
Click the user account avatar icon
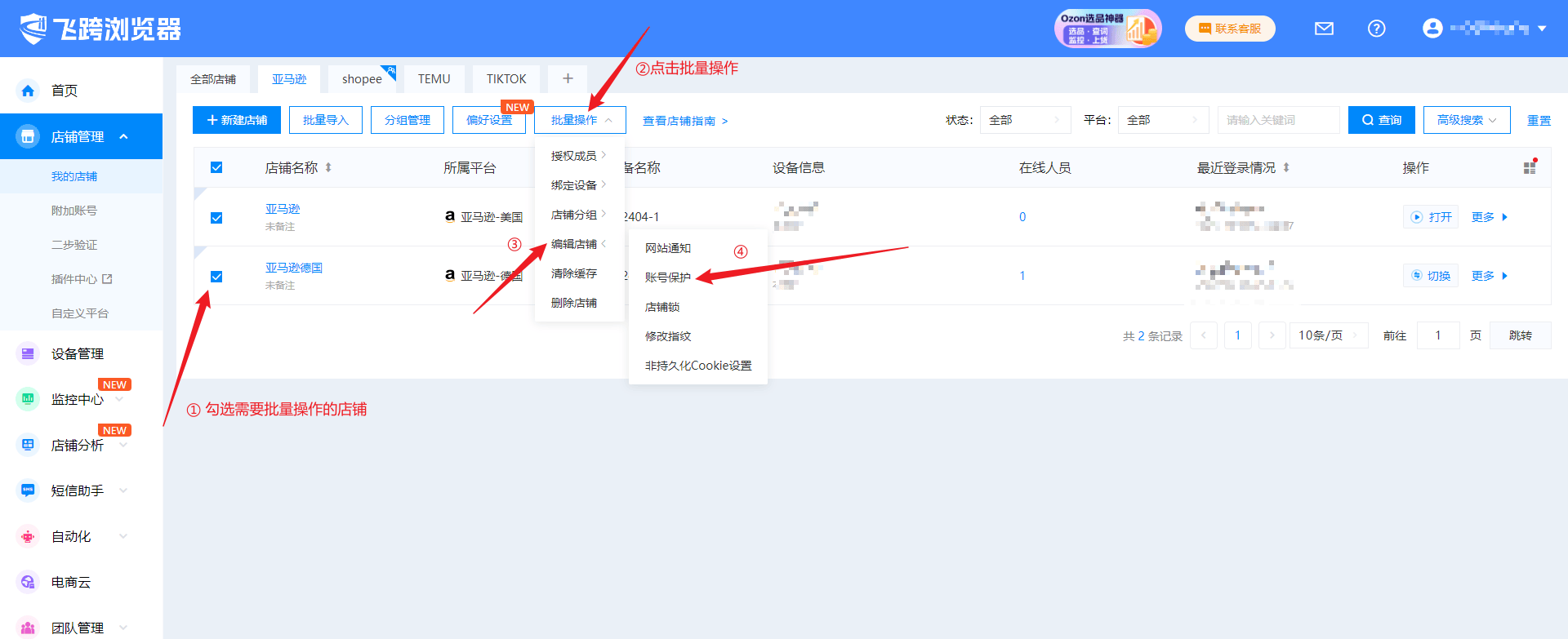click(1432, 29)
